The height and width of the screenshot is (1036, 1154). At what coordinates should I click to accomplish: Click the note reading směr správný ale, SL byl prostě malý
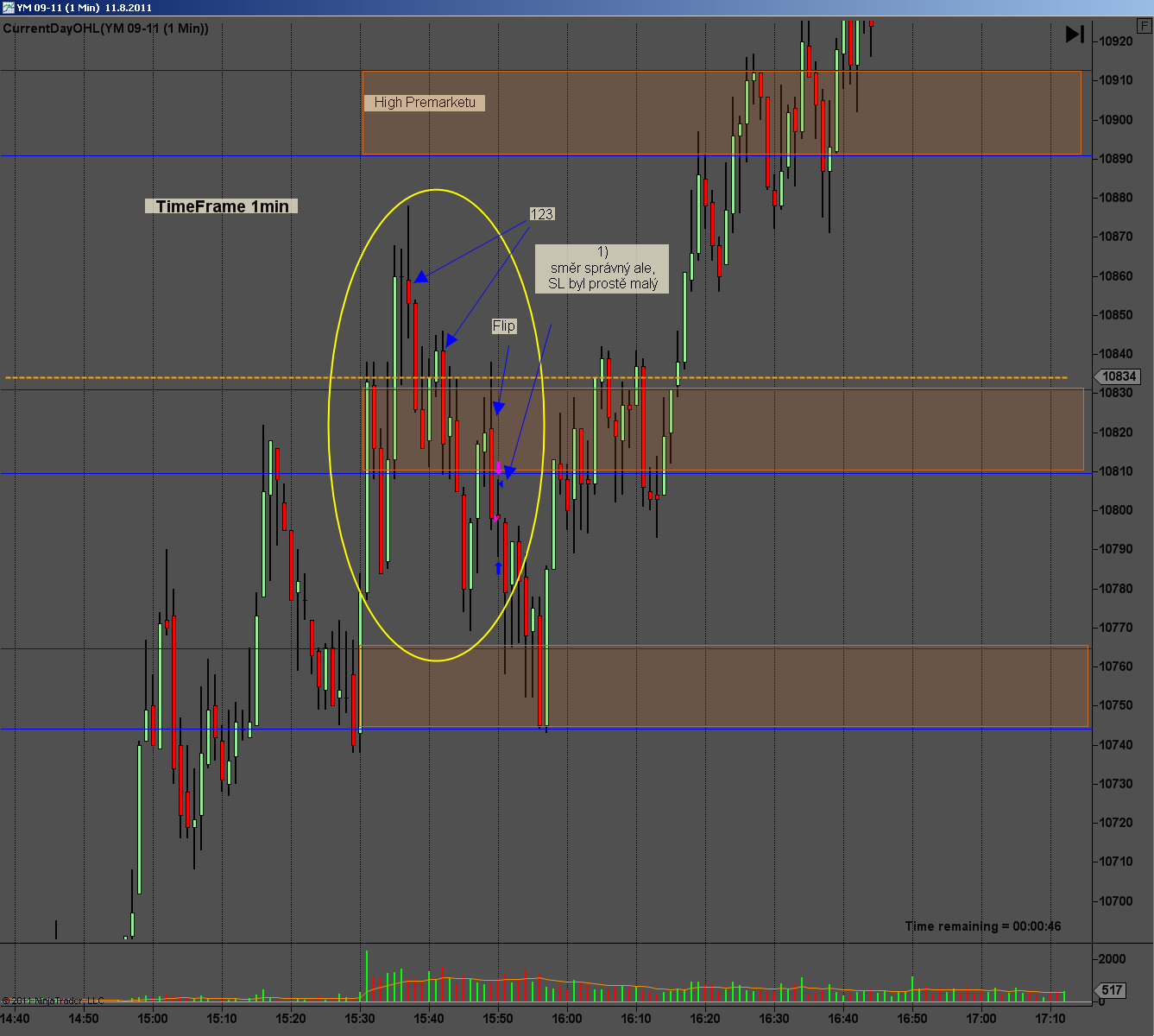coord(602,268)
